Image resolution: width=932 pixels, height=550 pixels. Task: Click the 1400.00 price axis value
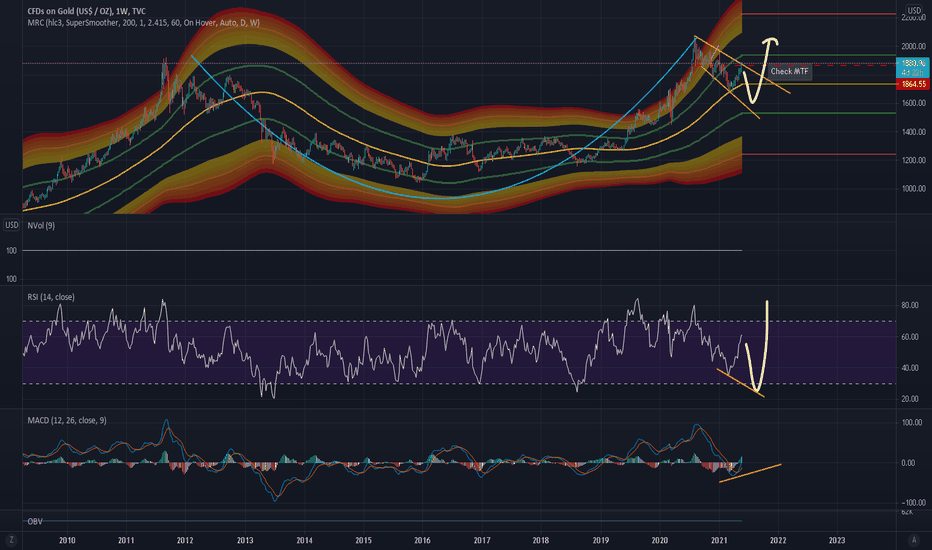point(914,132)
